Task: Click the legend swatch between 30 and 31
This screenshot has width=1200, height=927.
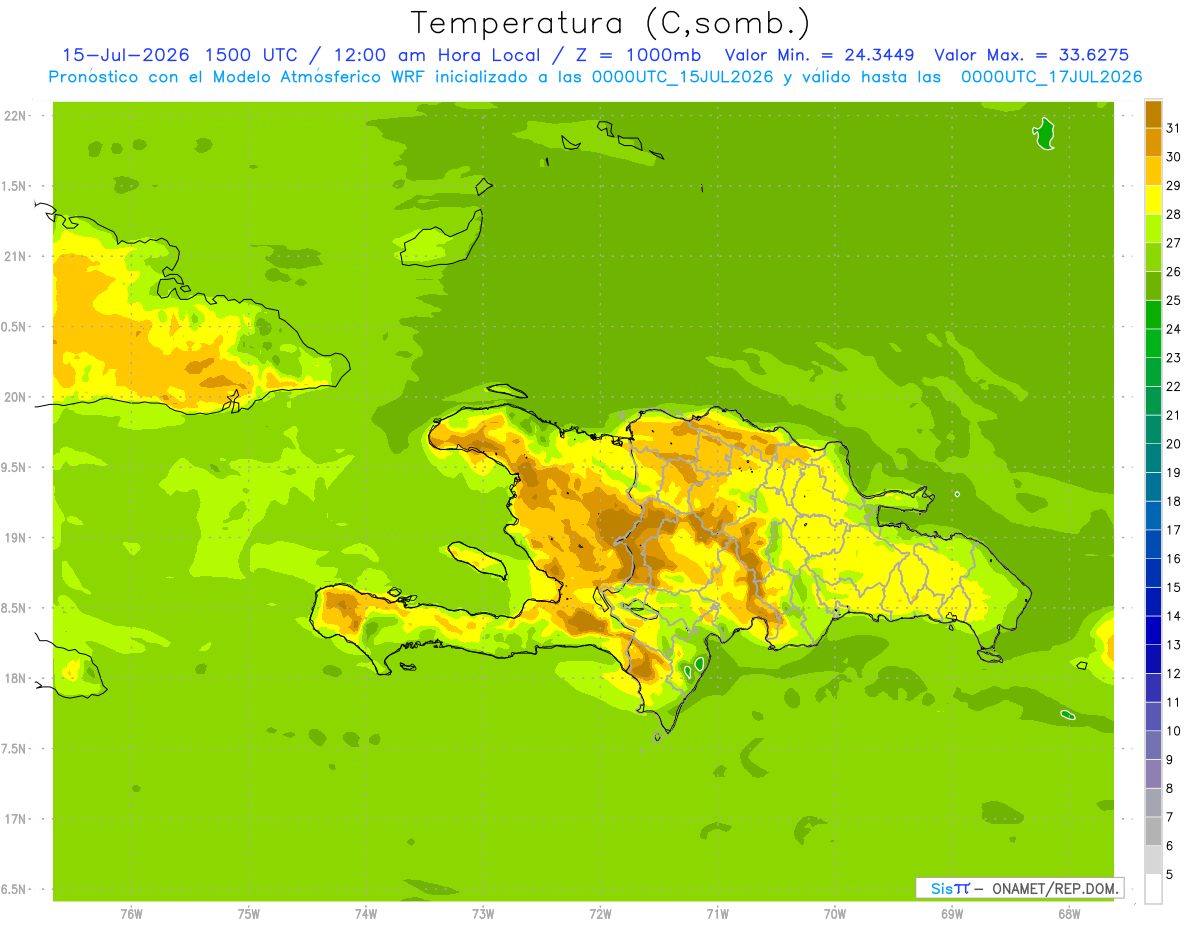Action: coord(1153,142)
